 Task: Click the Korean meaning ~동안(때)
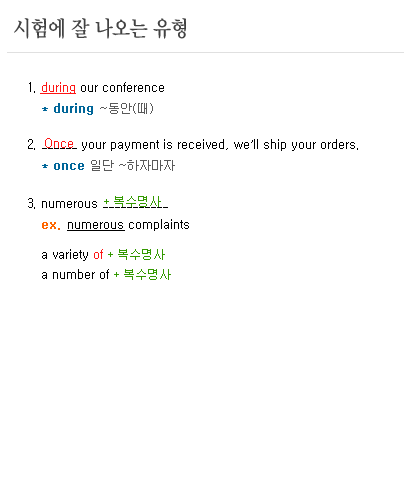[127, 109]
